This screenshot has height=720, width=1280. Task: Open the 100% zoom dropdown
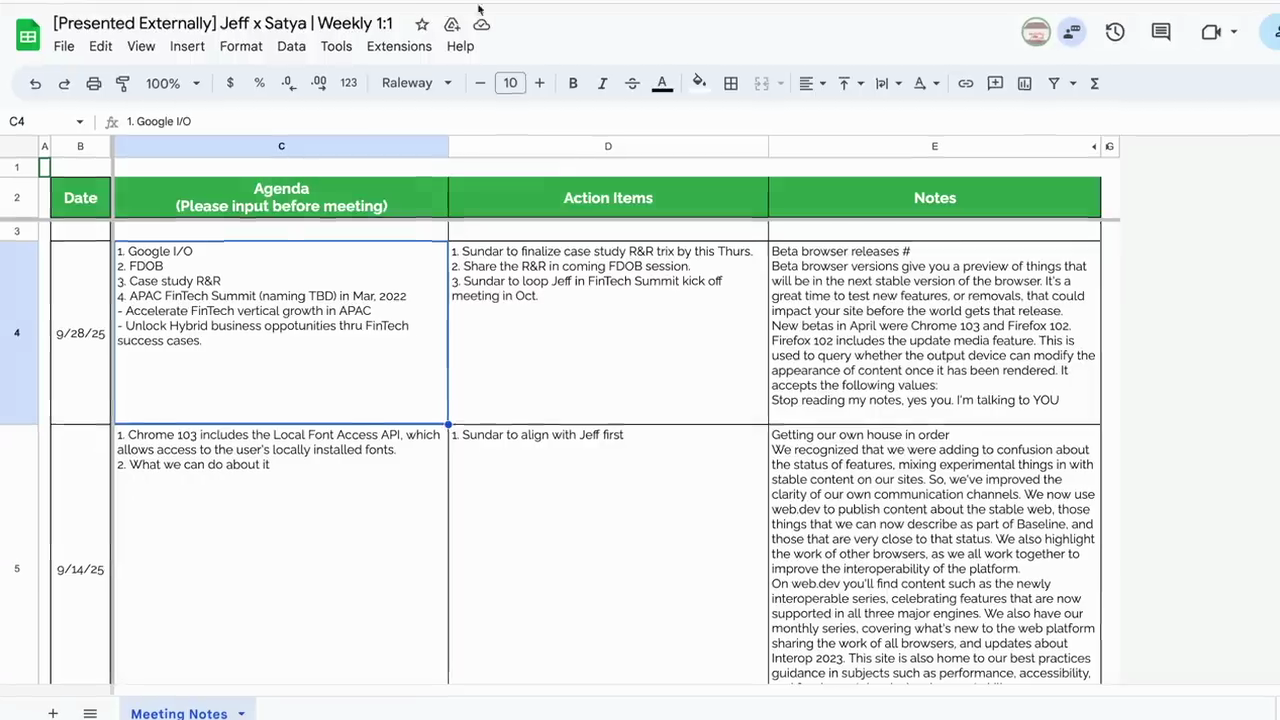click(x=173, y=83)
